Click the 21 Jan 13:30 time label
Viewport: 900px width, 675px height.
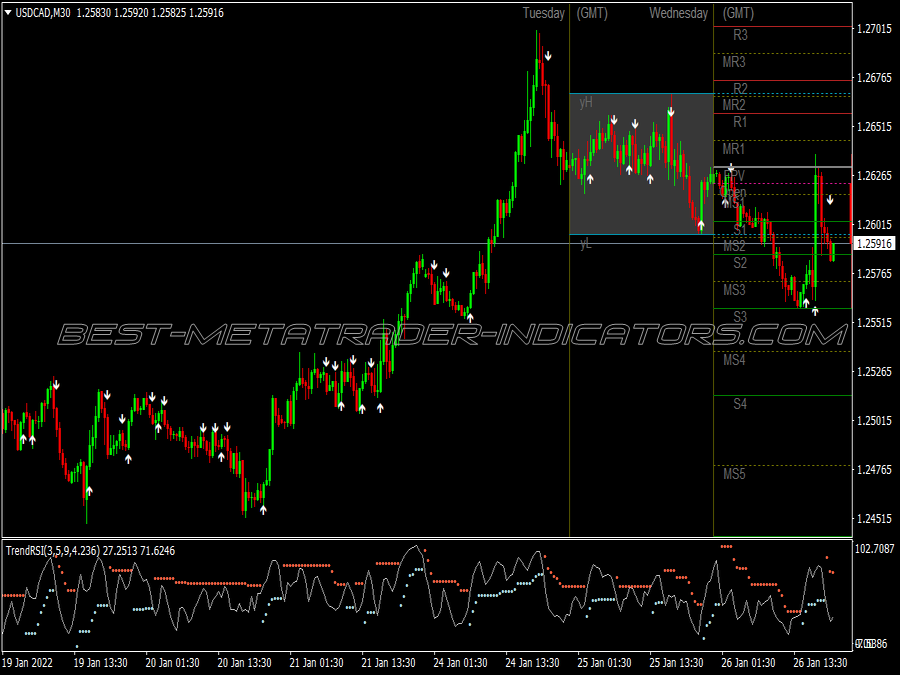[x=389, y=663]
